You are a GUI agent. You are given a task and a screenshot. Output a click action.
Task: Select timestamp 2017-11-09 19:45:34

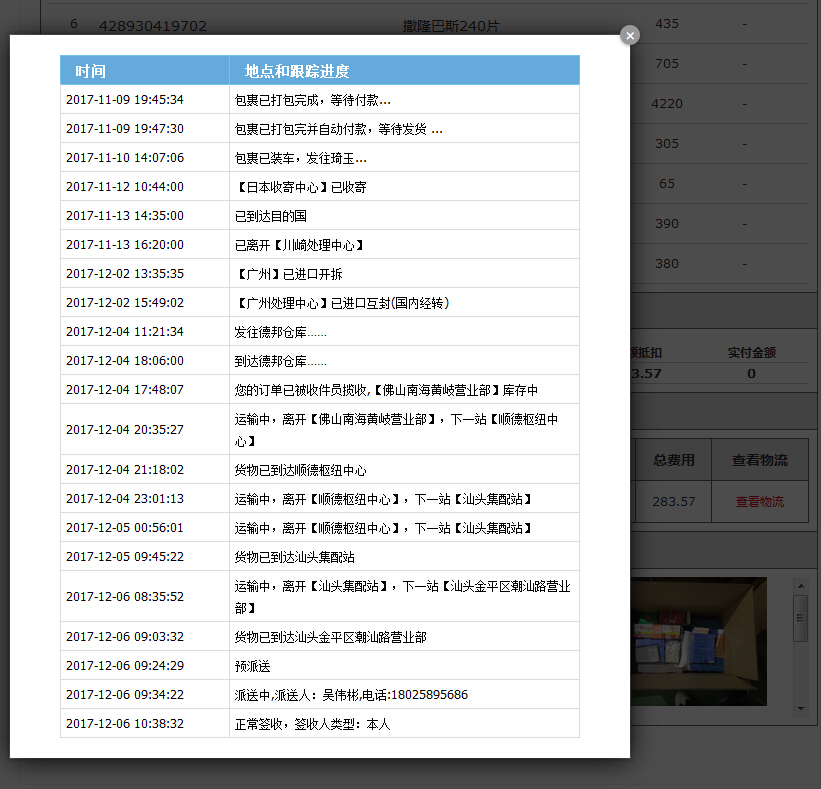point(125,99)
